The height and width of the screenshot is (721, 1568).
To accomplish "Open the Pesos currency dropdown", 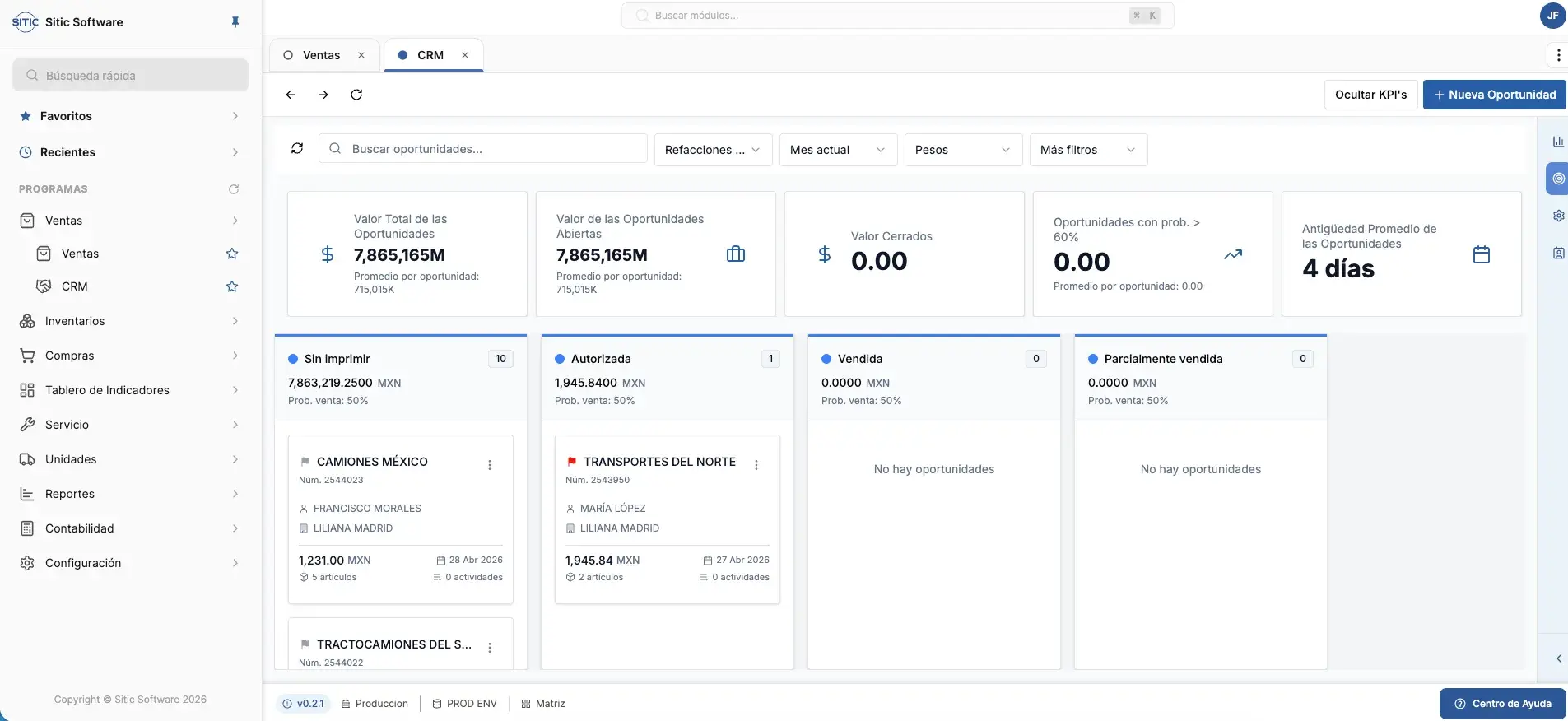I will pyautogui.click(x=963, y=150).
